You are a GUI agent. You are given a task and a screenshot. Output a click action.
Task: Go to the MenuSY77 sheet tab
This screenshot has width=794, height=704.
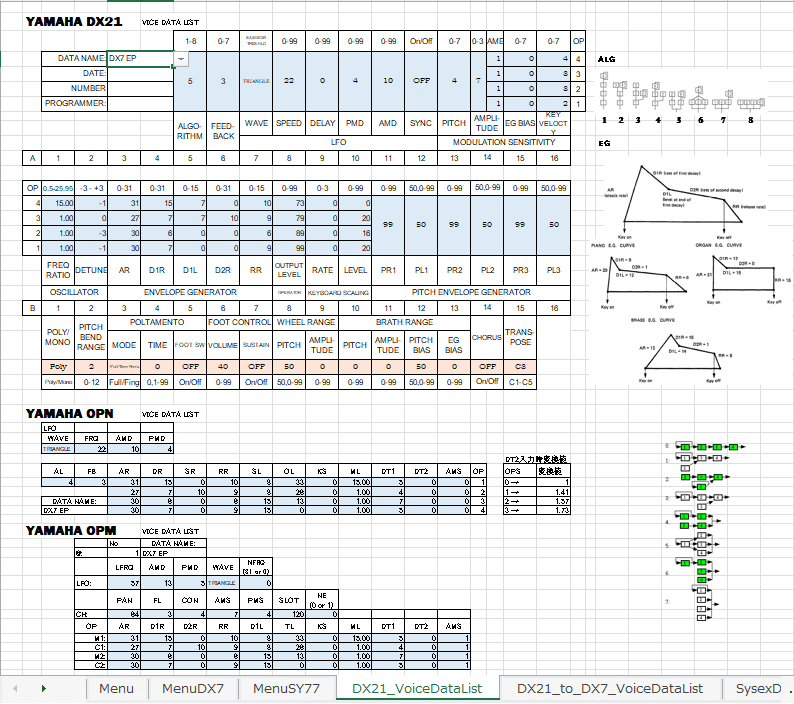pyautogui.click(x=286, y=689)
